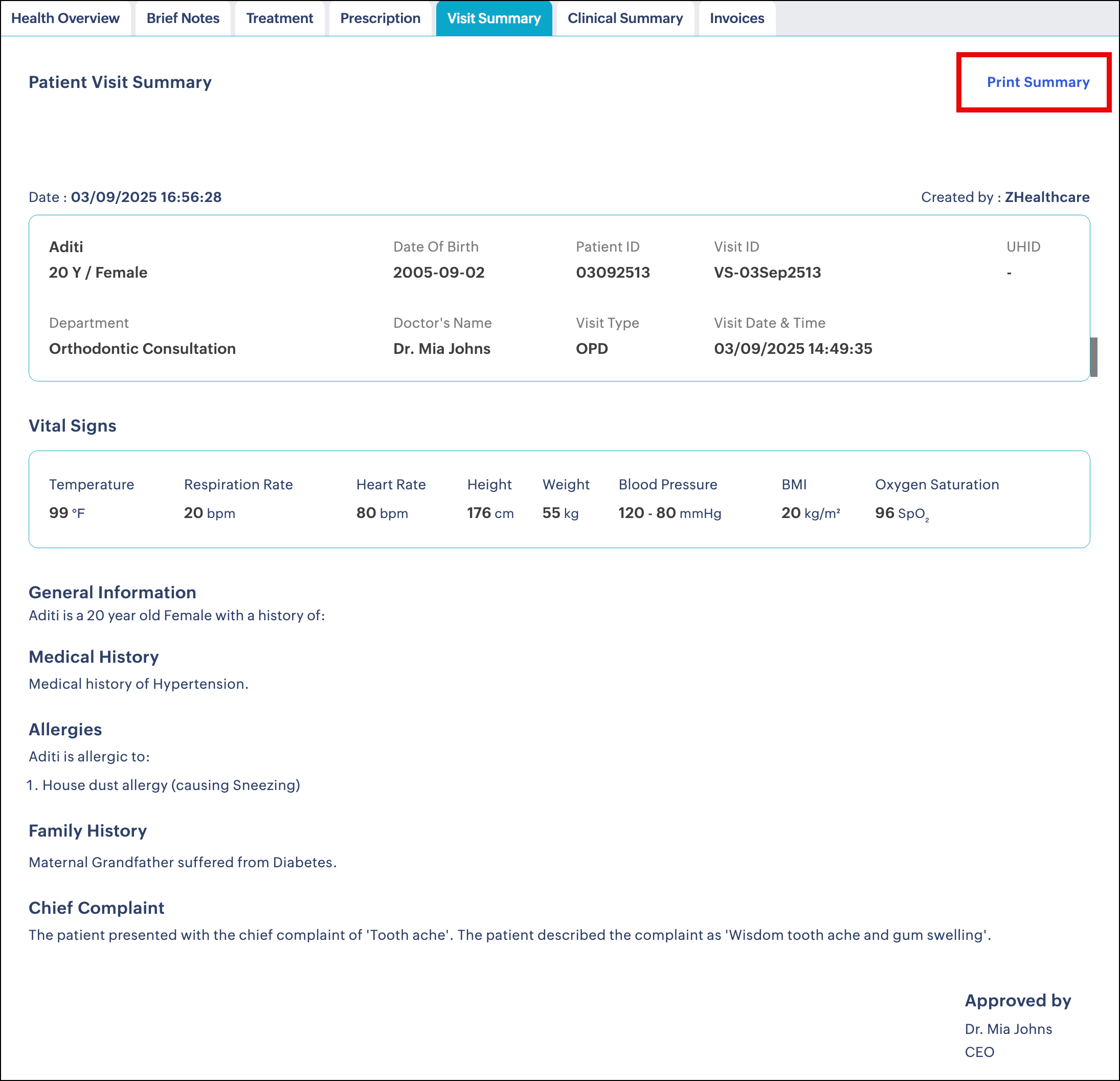Go to the Prescription tab
This screenshot has width=1120, height=1081.
click(x=380, y=18)
